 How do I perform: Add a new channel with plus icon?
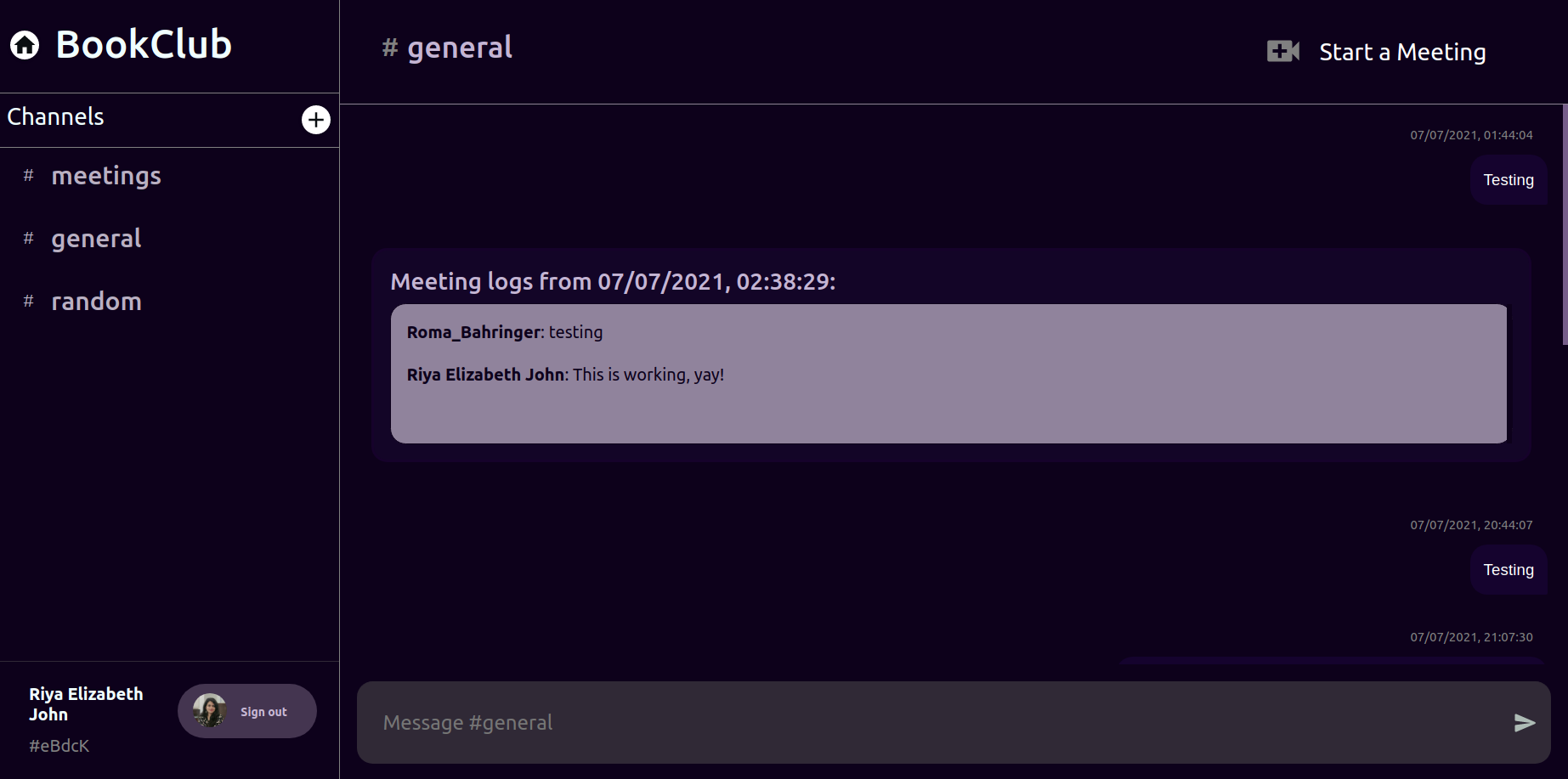(x=316, y=120)
